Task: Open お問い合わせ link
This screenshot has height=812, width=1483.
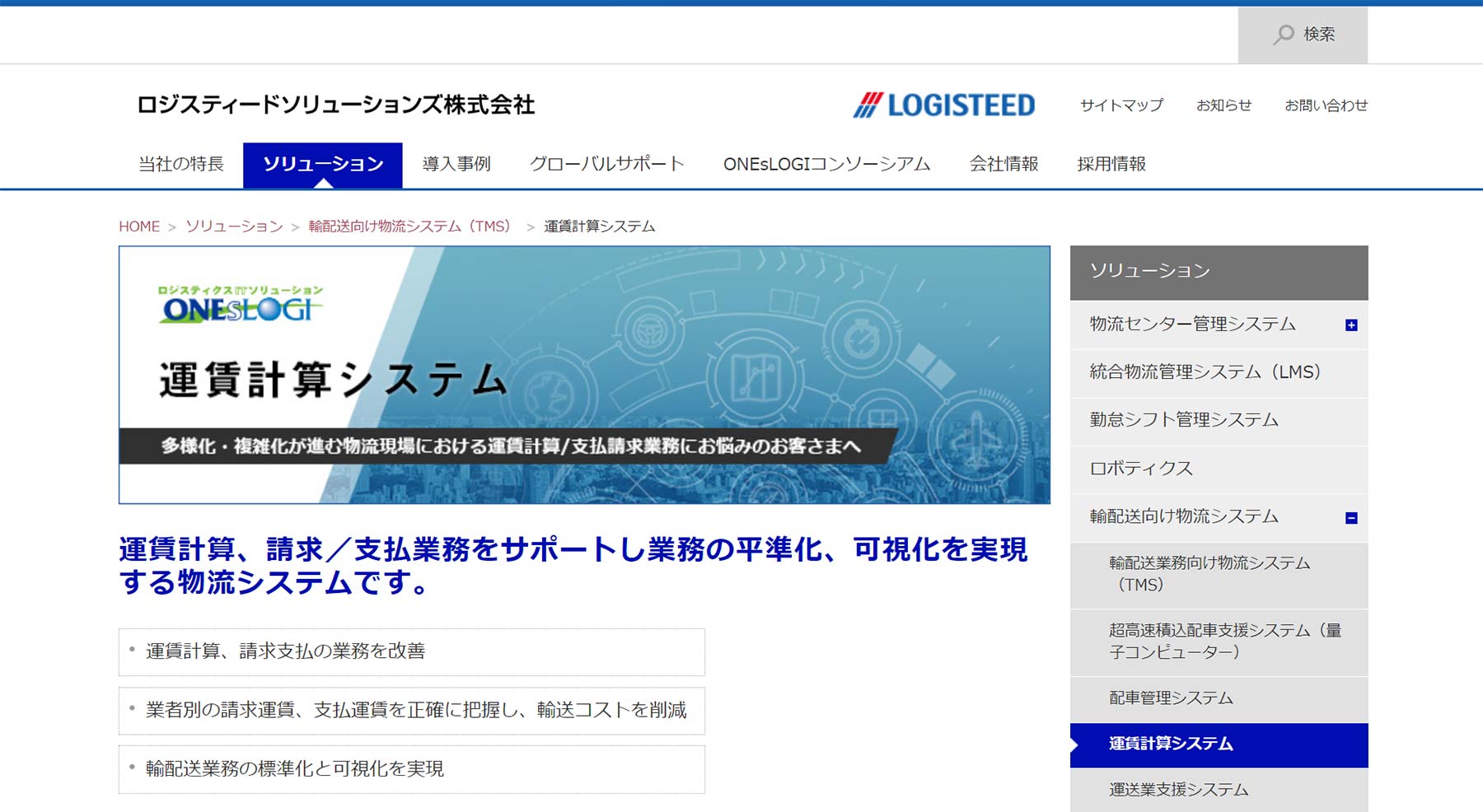Action: [1326, 105]
